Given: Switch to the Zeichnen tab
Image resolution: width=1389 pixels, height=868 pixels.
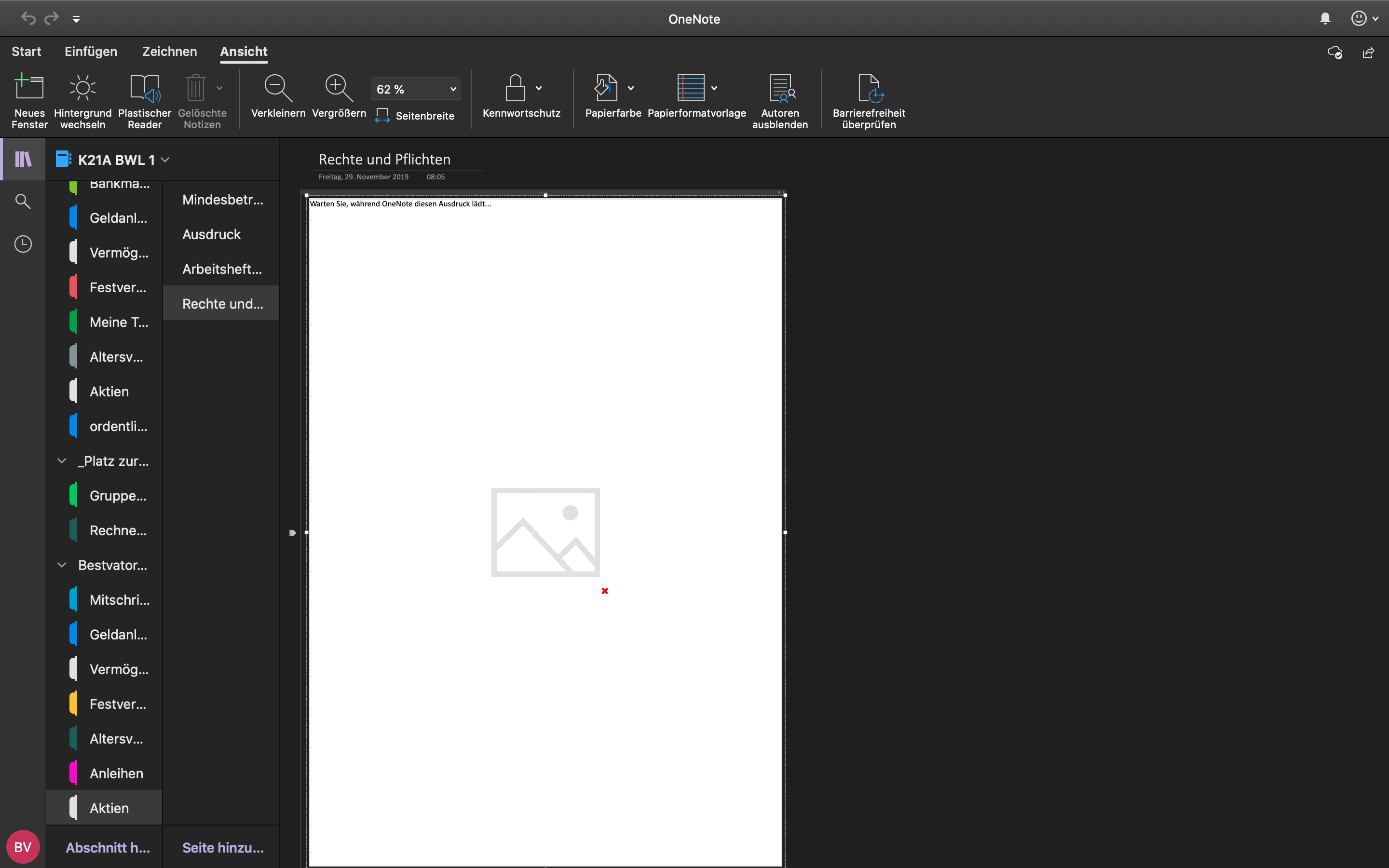Looking at the screenshot, I should [x=169, y=52].
